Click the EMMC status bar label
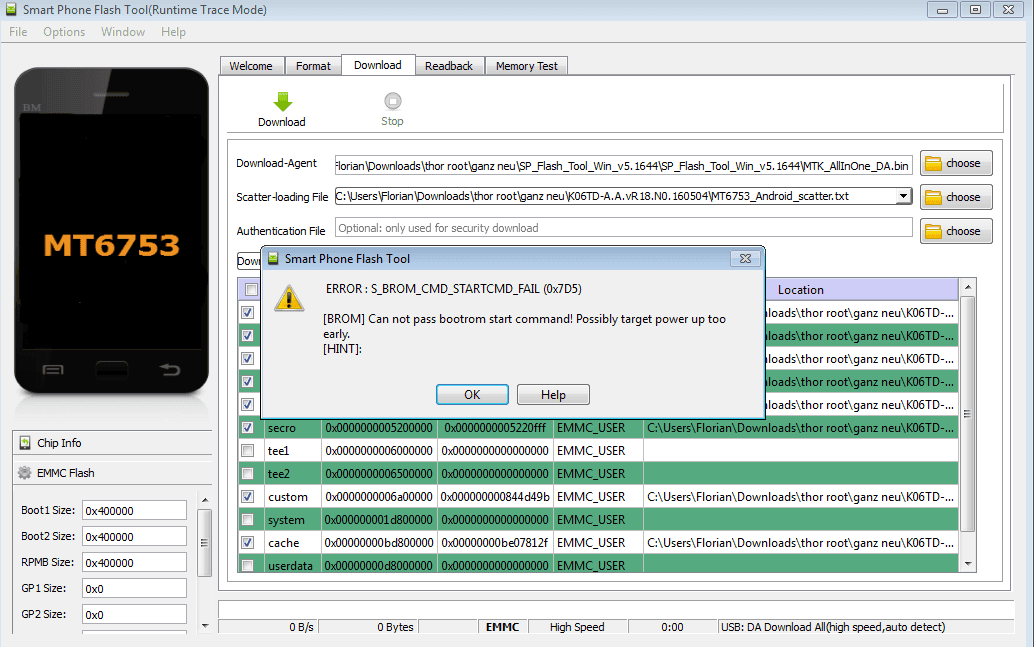 [x=502, y=627]
